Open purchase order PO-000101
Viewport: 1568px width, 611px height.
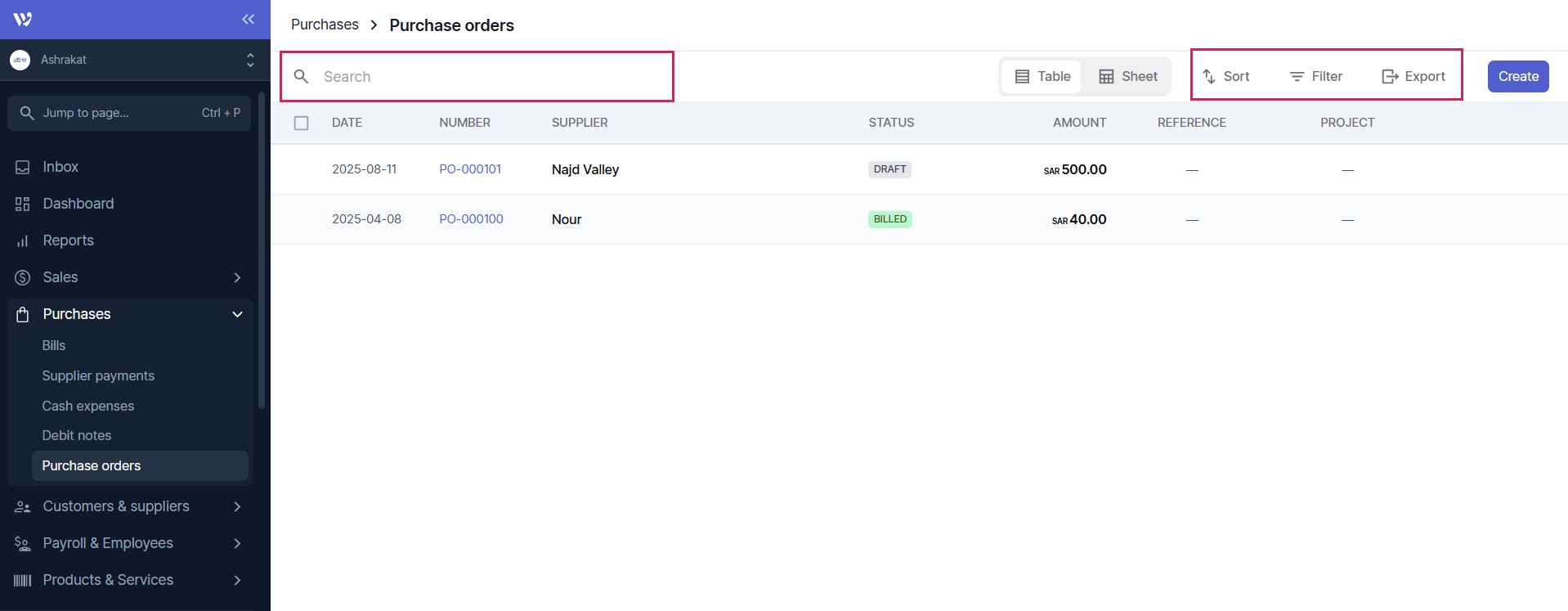point(470,169)
